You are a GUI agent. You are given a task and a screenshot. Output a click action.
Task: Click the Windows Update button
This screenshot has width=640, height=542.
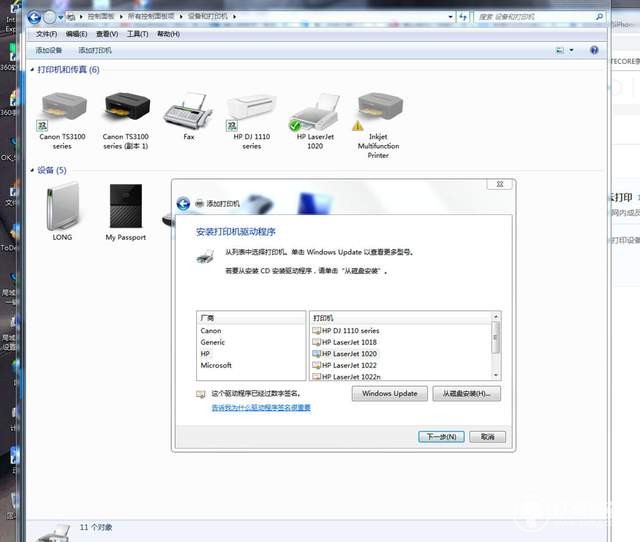click(390, 393)
